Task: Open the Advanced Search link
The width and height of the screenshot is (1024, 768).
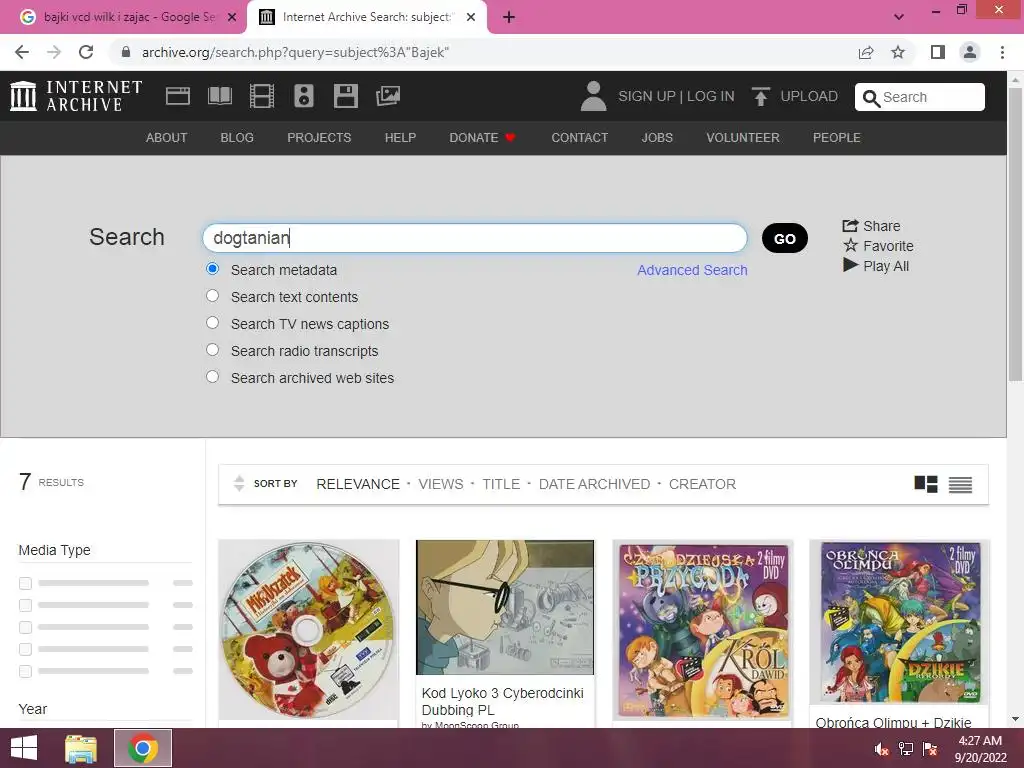Action: 692,270
